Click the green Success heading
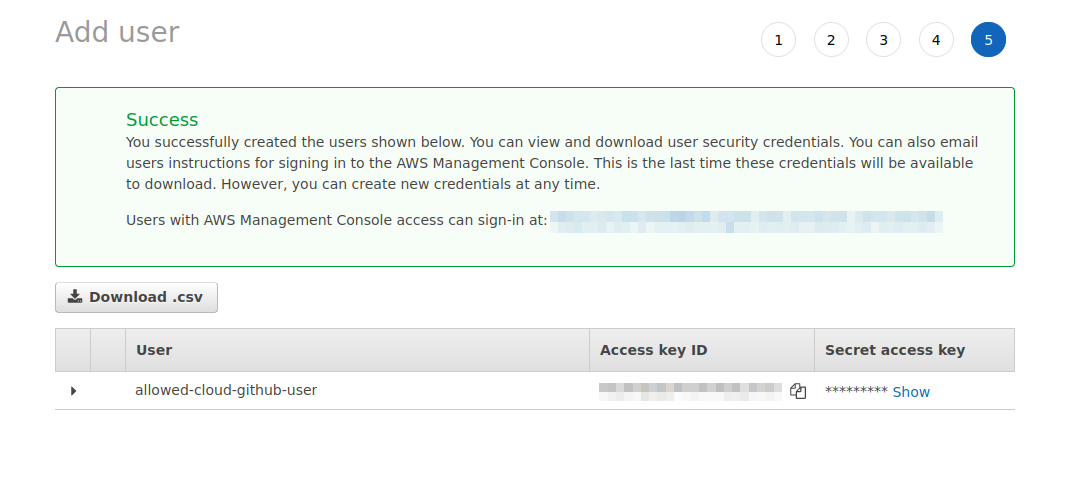This screenshot has width=1075, height=485. [162, 120]
